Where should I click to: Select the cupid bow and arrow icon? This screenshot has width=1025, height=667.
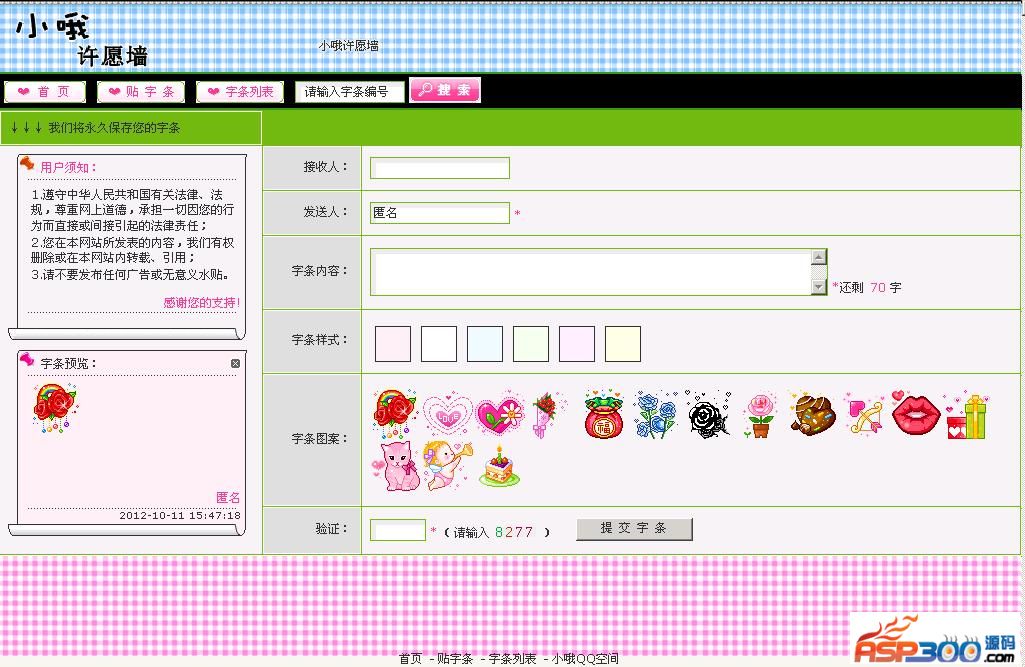[864, 415]
